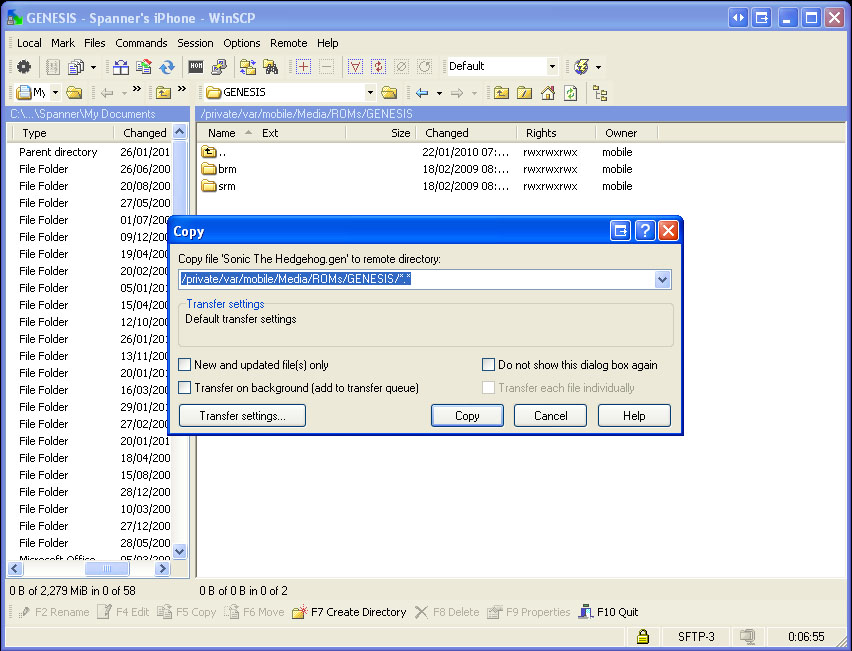This screenshot has height=651, width=852.
Task: Toggle the remote directory tree icon
Action: click(600, 93)
